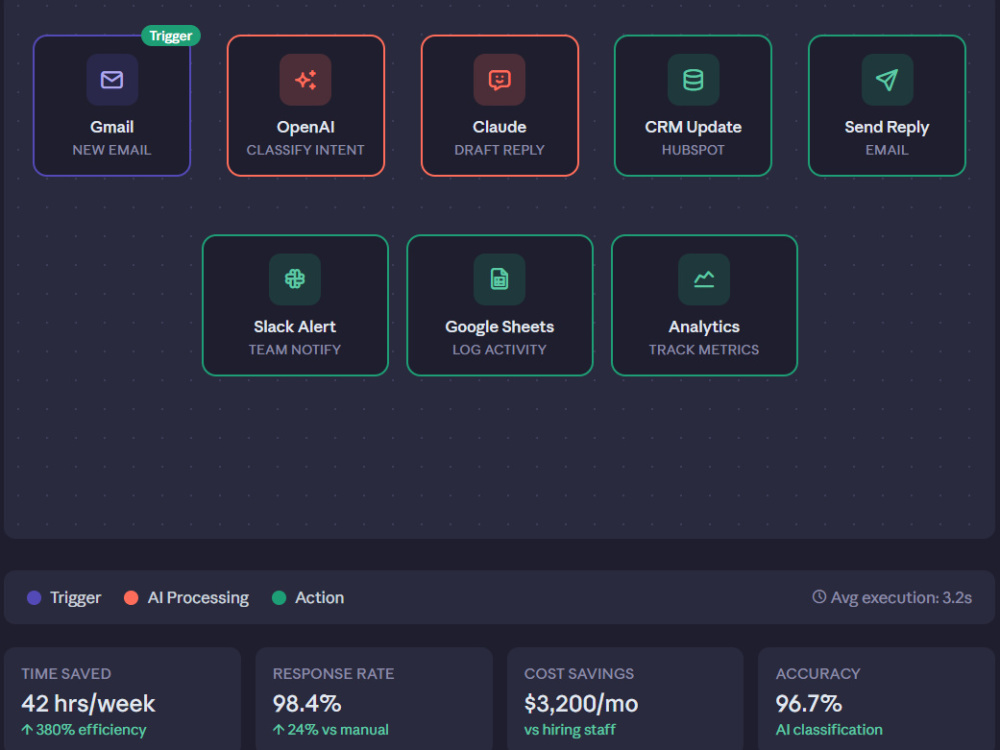Click the AI classification text
Image resolution: width=1000 pixels, height=750 pixels.
(829, 730)
